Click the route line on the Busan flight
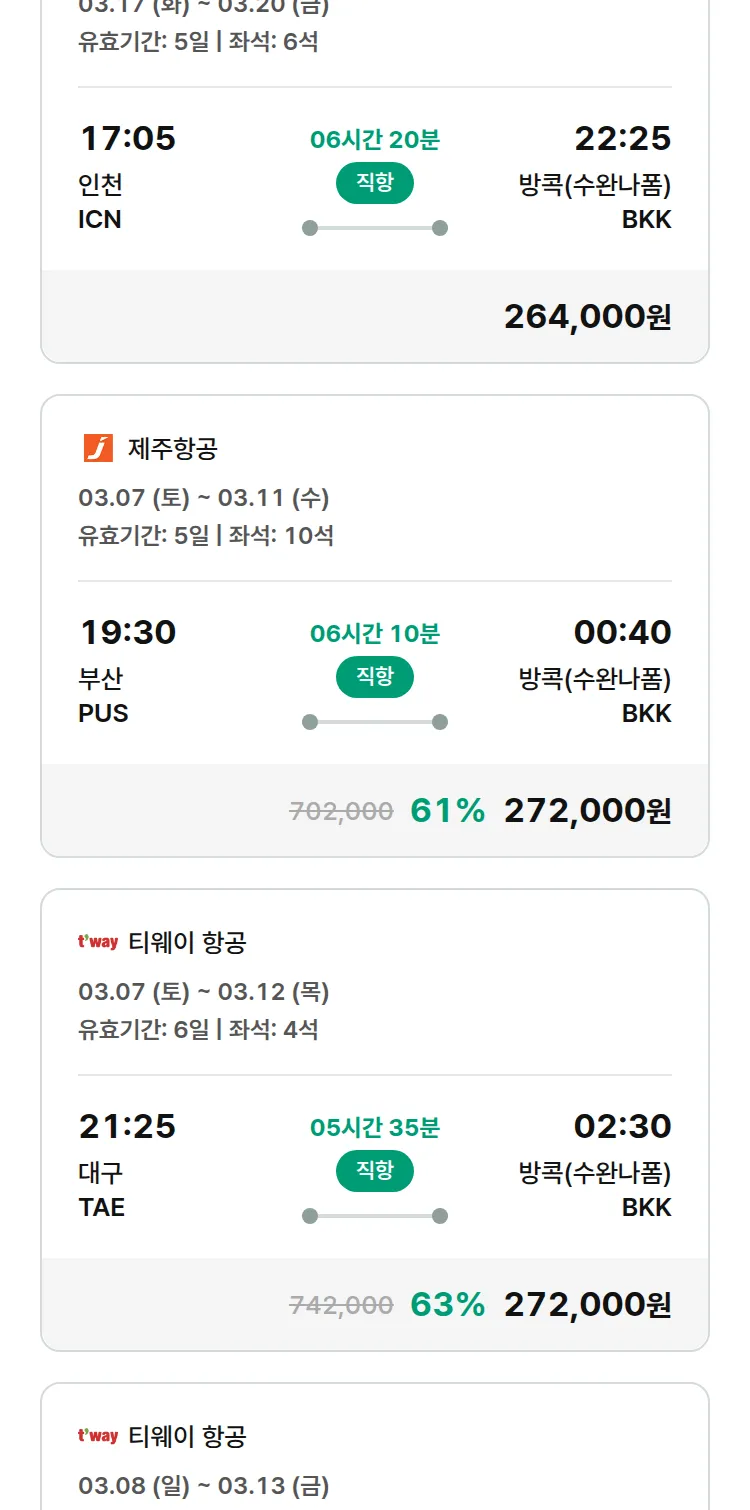The image size is (750, 1510). (x=375, y=722)
